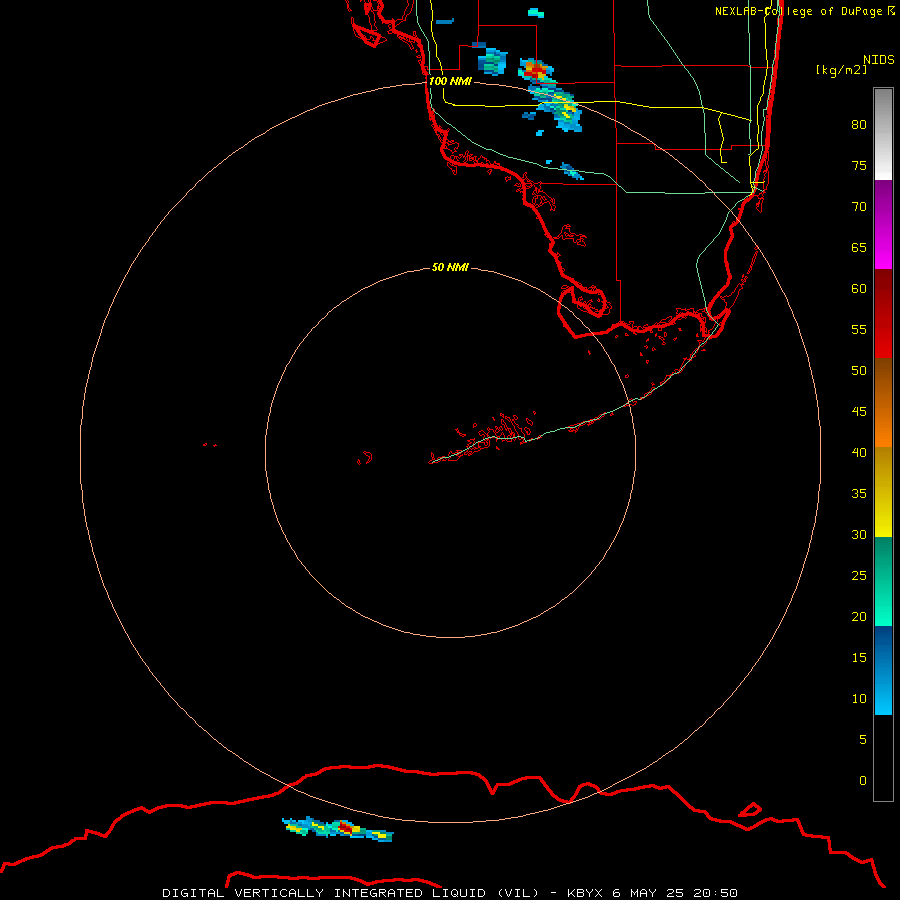Viewport: 900px width, 900px height.
Task: Click the 45 value on the VIL scale
Action: pyautogui.click(x=859, y=412)
